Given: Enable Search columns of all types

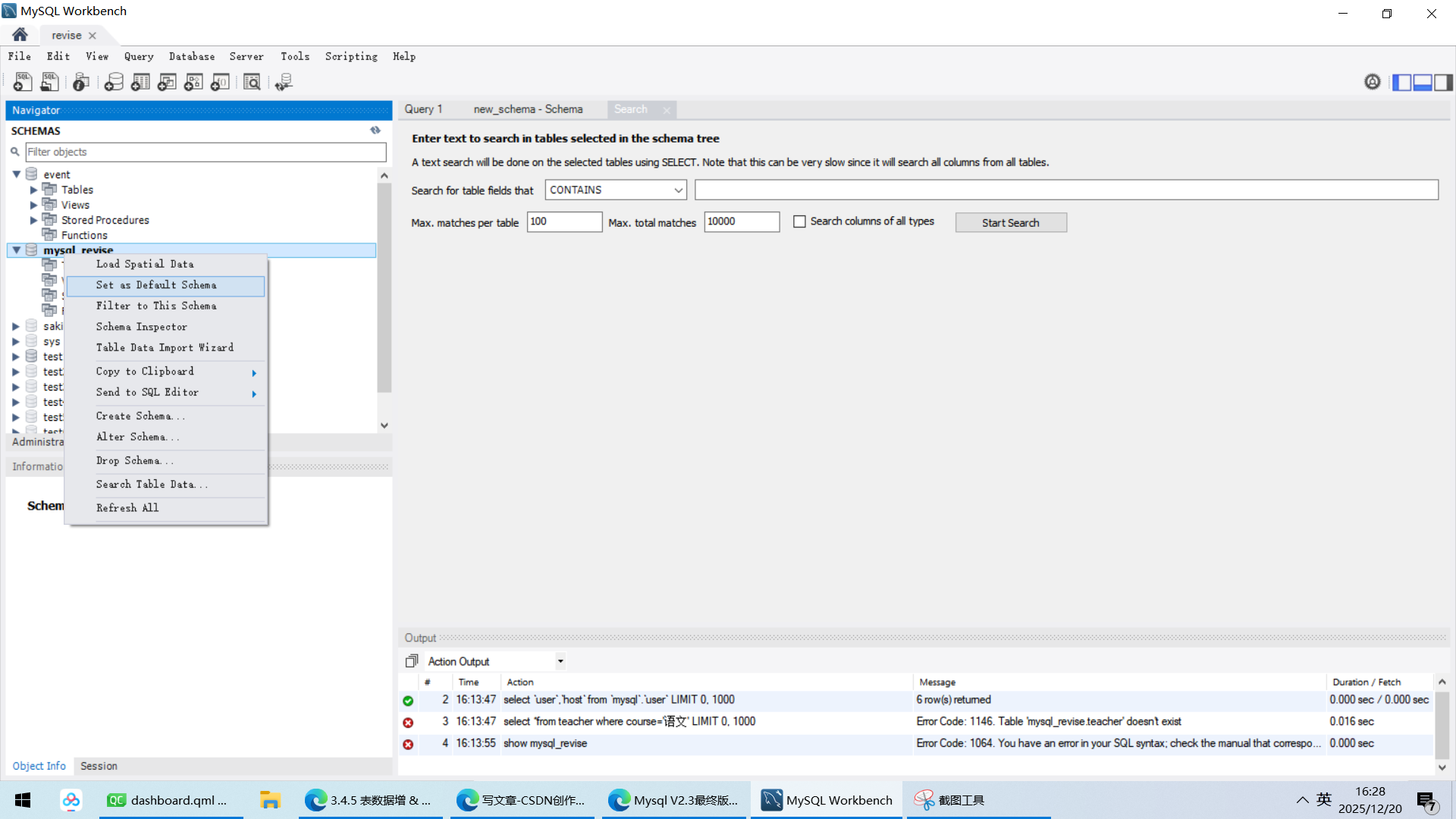Looking at the screenshot, I should pyautogui.click(x=799, y=221).
